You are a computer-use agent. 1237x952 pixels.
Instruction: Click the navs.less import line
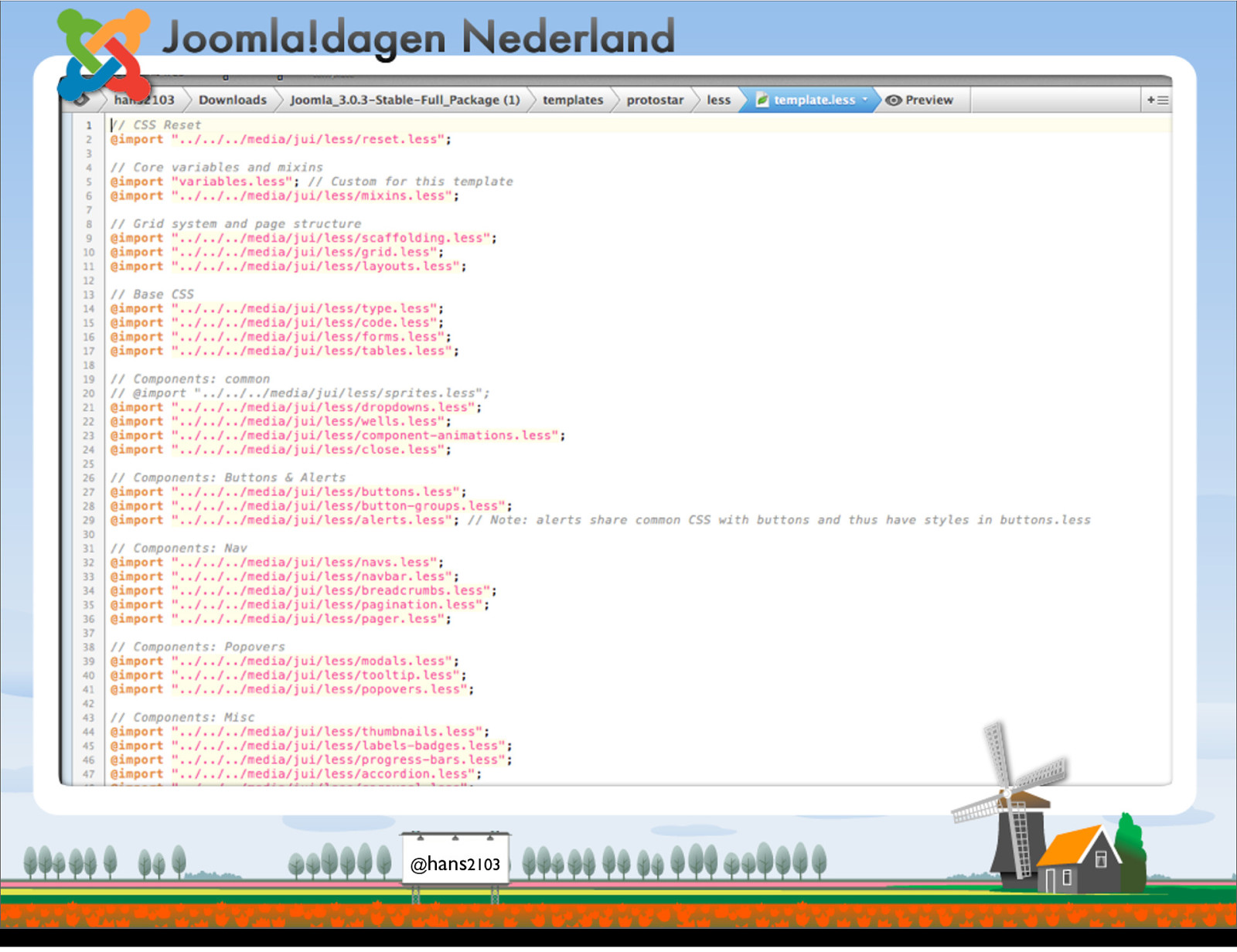click(277, 563)
